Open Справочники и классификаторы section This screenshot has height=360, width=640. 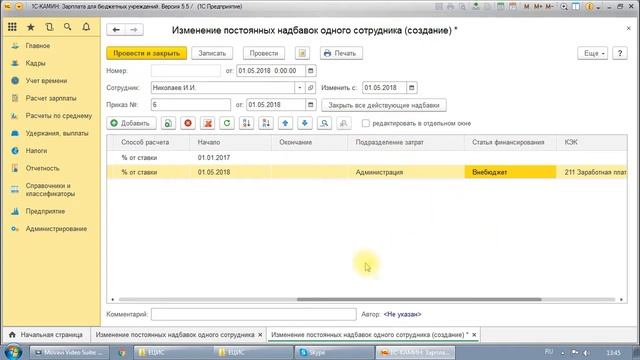tap(50, 190)
